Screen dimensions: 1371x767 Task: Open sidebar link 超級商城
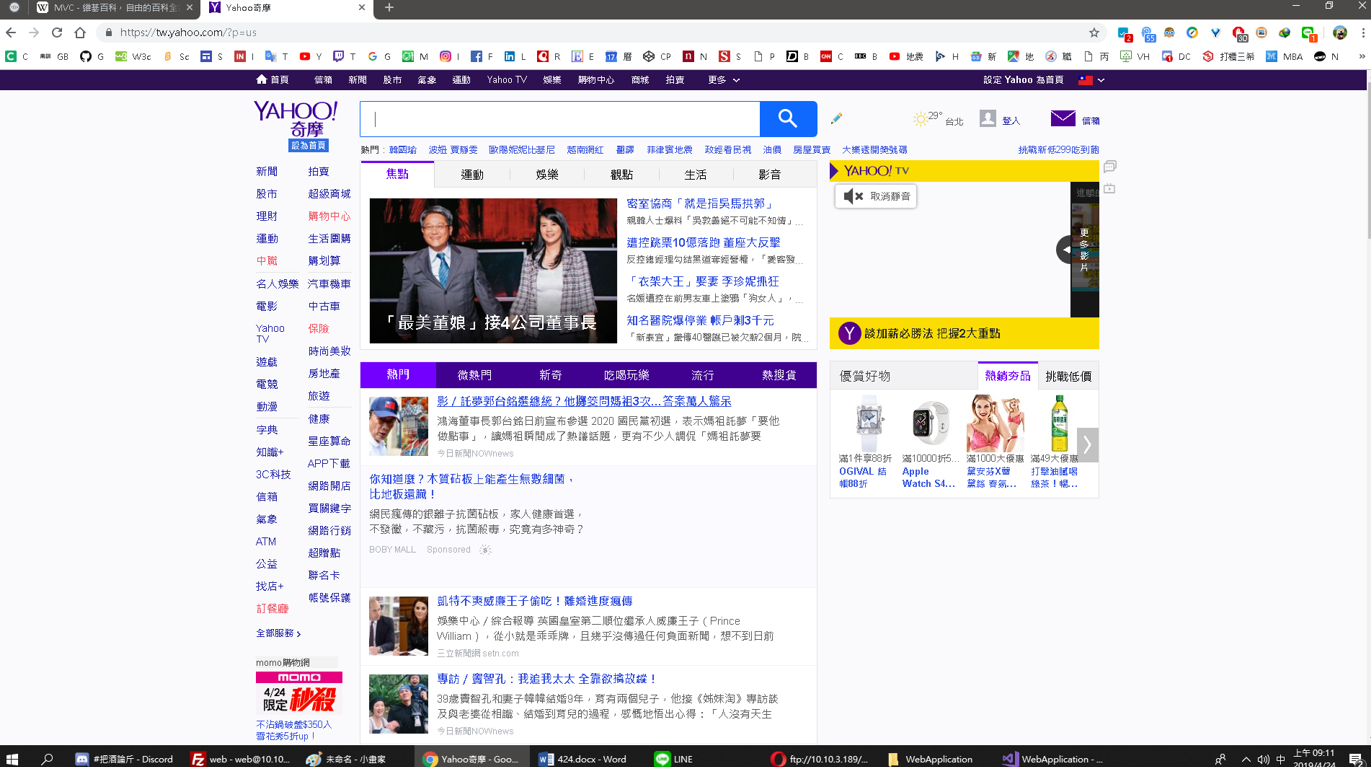(x=329, y=193)
